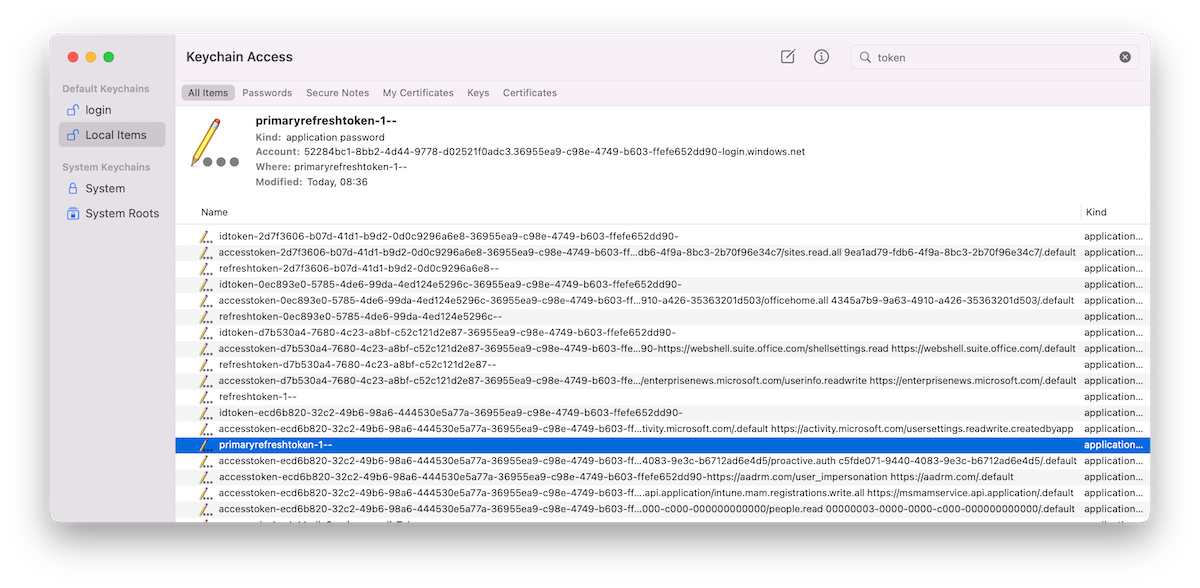1200x588 pixels.
Task: Switch to the All Items tab
Action: [208, 93]
